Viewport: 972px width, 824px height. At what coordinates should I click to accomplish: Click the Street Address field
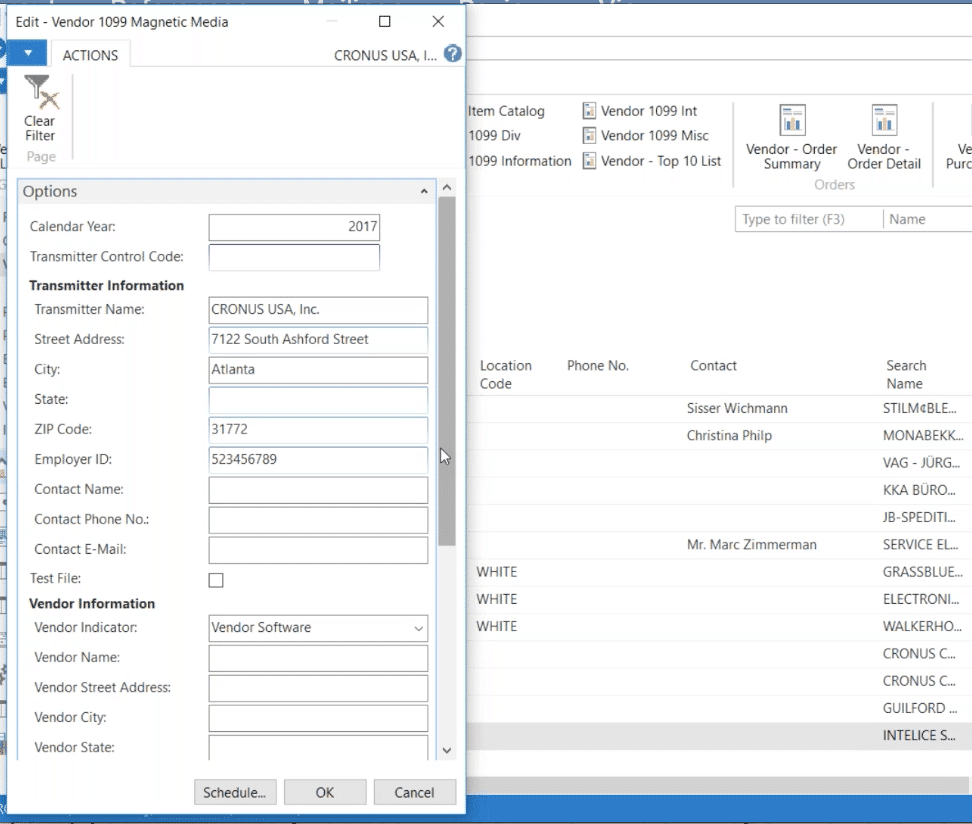pyautogui.click(x=318, y=339)
